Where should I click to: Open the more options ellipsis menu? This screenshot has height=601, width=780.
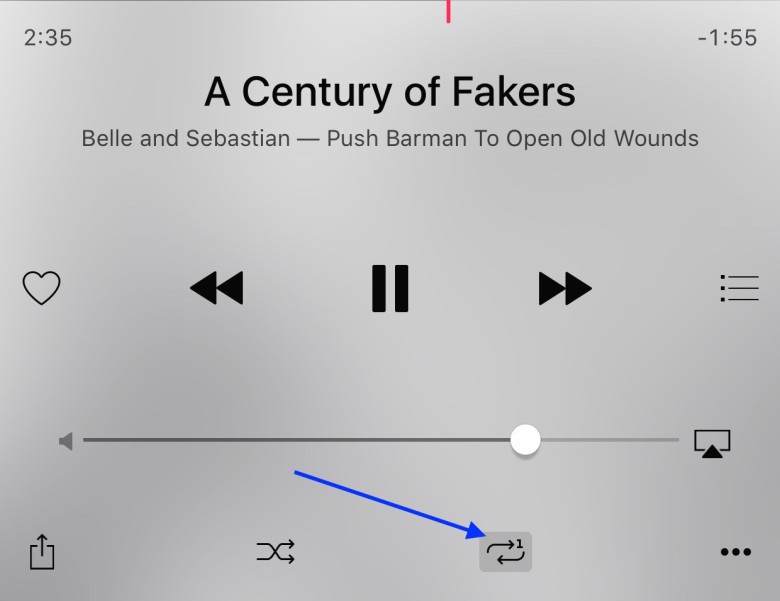coord(736,552)
